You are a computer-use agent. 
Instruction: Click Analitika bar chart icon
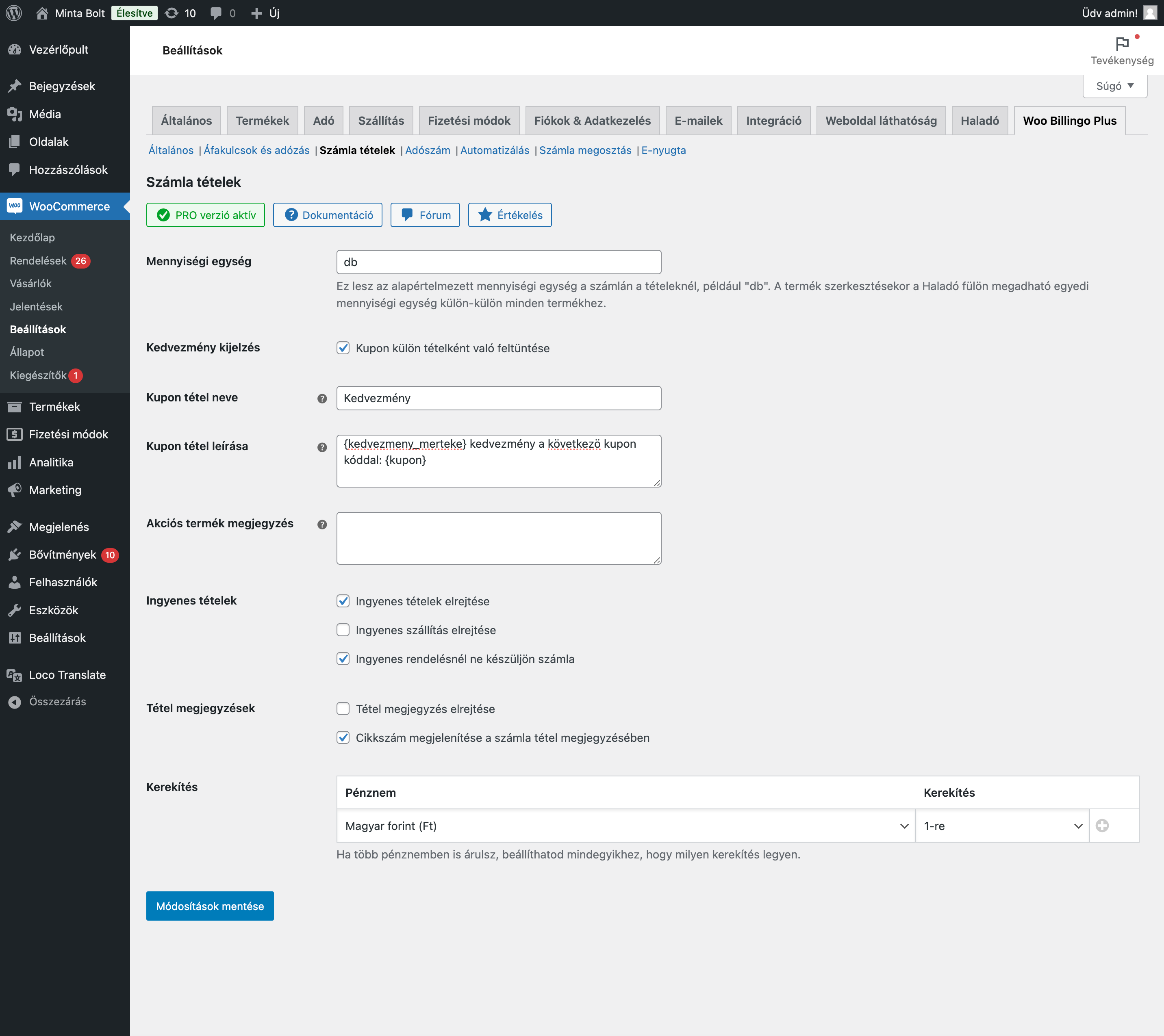[x=15, y=462]
